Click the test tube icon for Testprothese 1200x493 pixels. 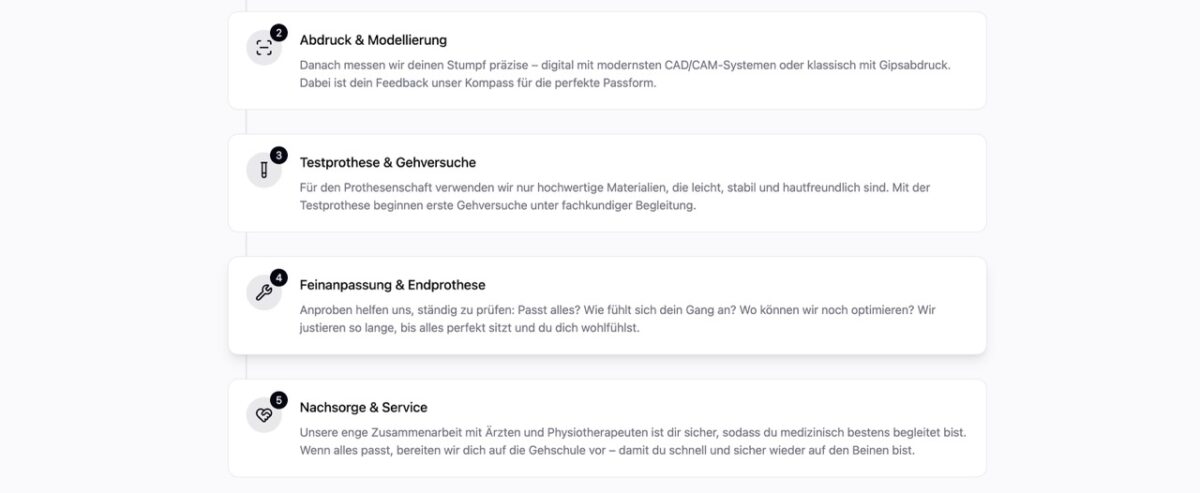point(264,170)
